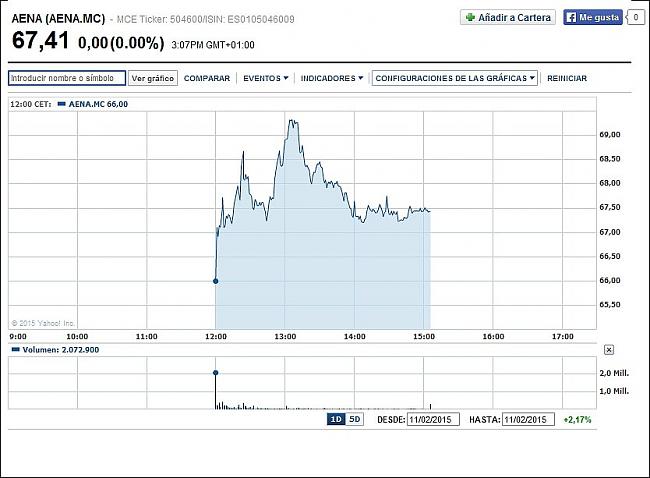Focus the Introducir nombre o símbolo field
Screen dimensions: 650x478
(67, 78)
